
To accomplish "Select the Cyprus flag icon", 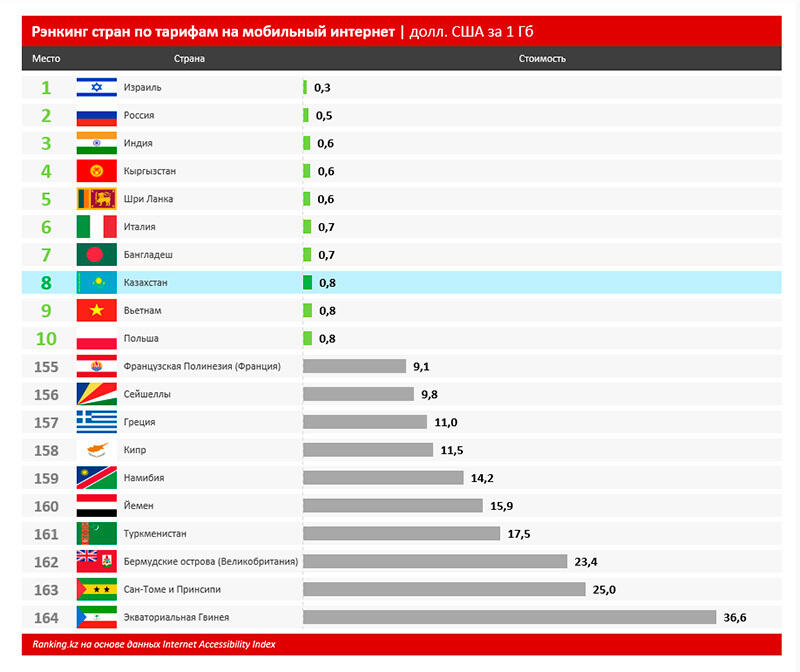I will (x=97, y=450).
